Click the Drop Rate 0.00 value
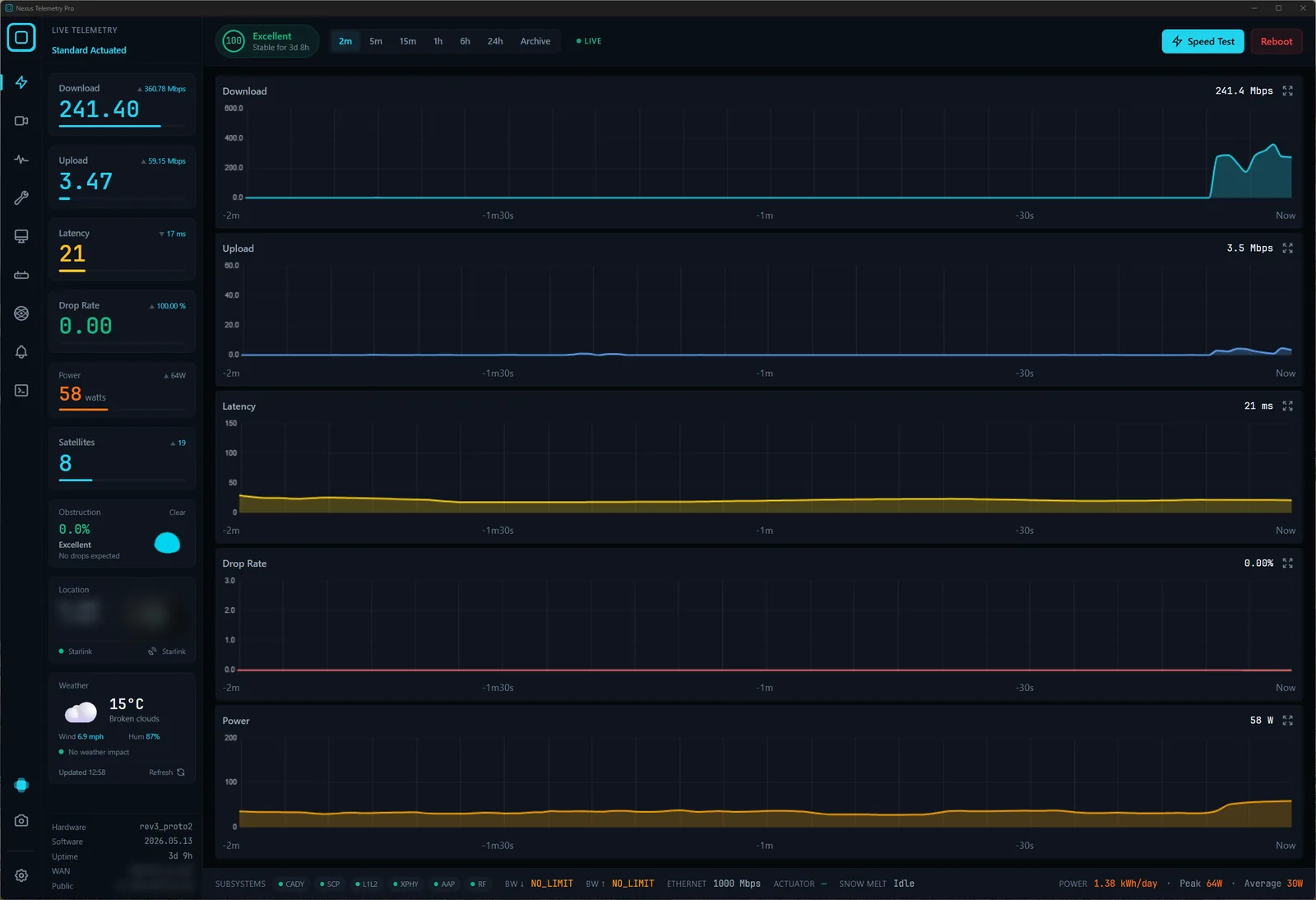 (86, 326)
